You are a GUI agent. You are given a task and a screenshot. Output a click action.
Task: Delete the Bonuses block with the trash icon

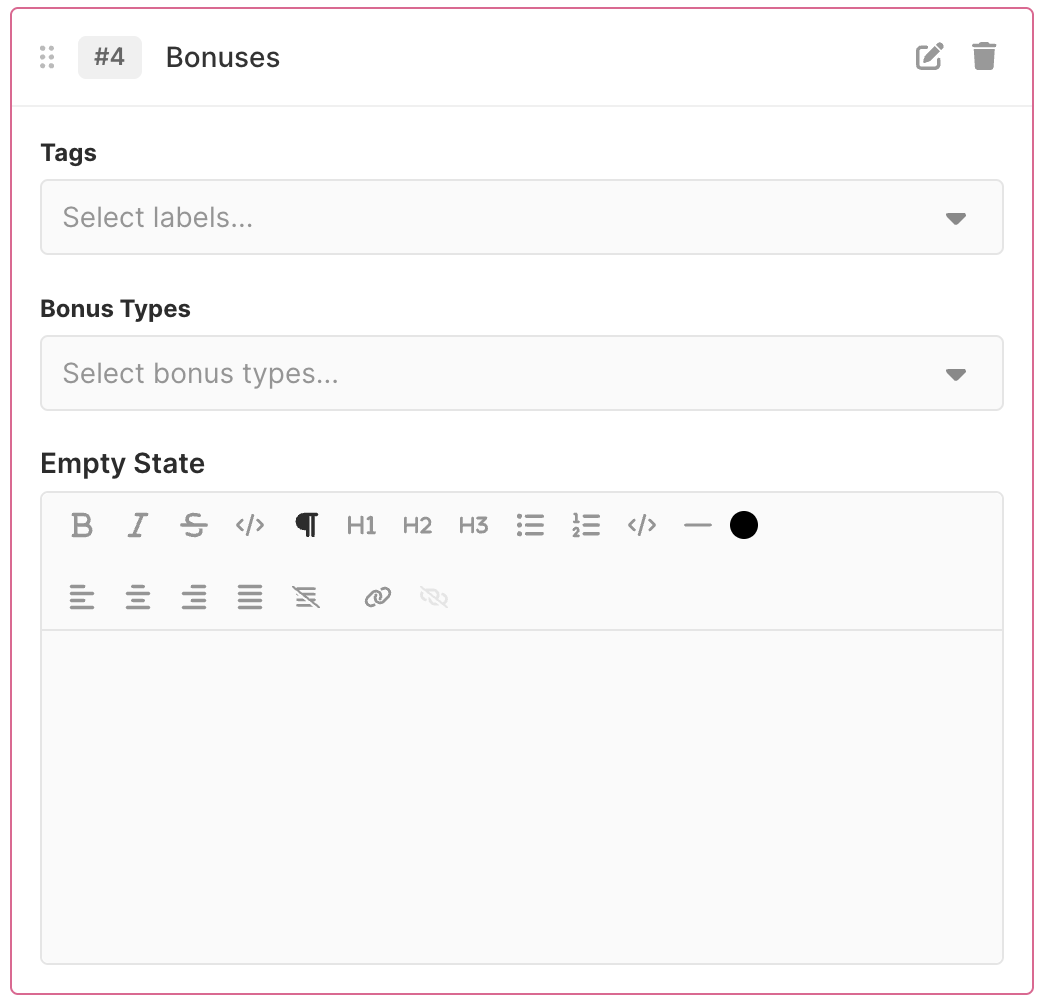pos(984,57)
